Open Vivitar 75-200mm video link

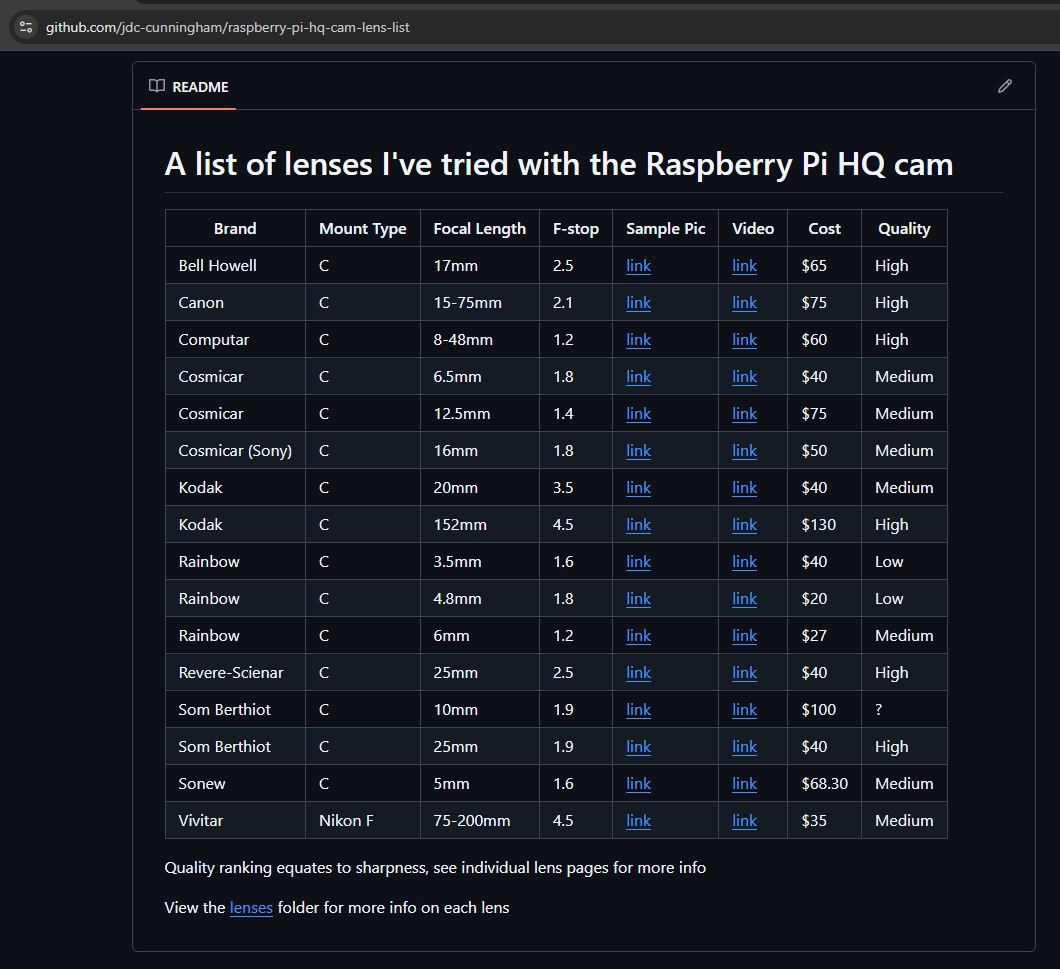tap(744, 821)
